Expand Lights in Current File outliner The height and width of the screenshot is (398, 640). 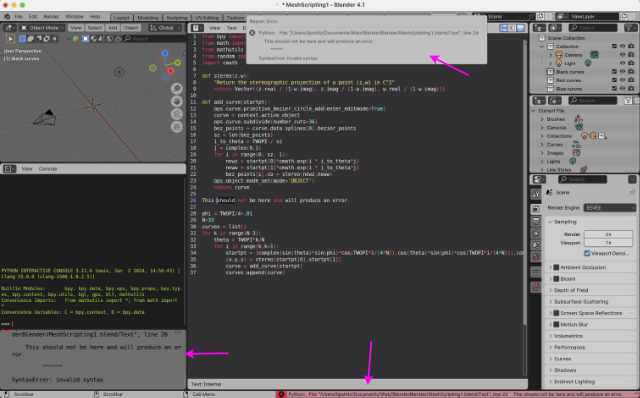[x=542, y=162]
